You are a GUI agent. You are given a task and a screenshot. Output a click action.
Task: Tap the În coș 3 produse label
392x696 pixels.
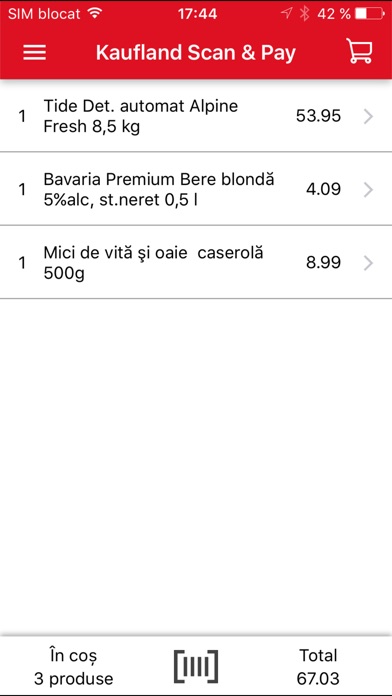(x=74, y=667)
